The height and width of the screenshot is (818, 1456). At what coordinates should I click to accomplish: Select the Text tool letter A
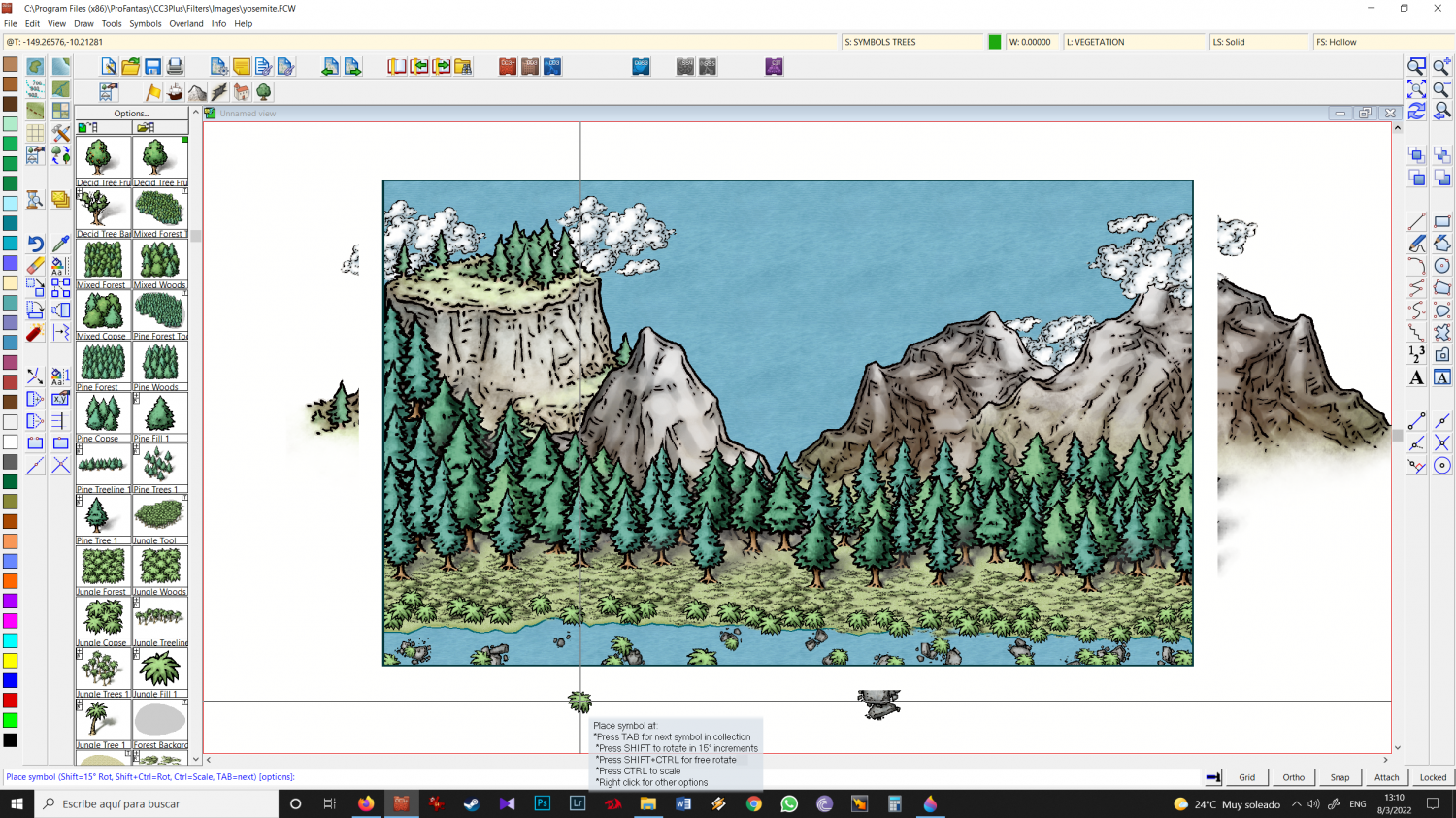(x=1417, y=377)
